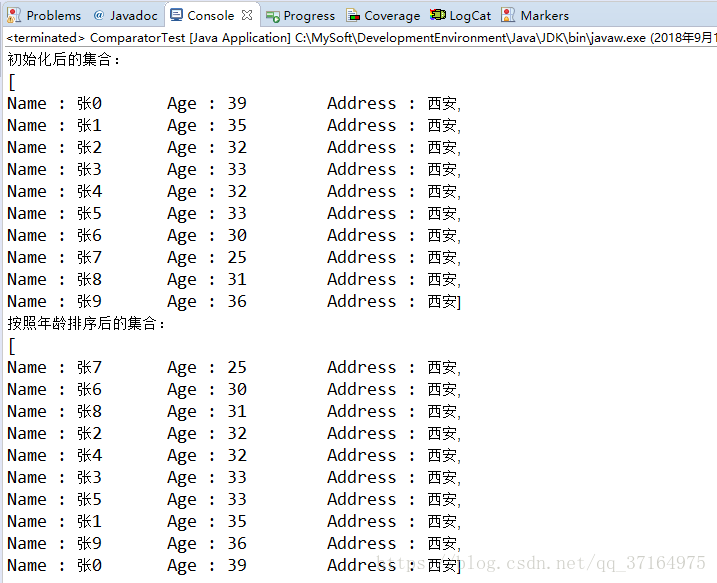Click the '西安' address on 张7's sorted row
Viewport: 717px width, 583px height.
pyautogui.click(x=442, y=367)
